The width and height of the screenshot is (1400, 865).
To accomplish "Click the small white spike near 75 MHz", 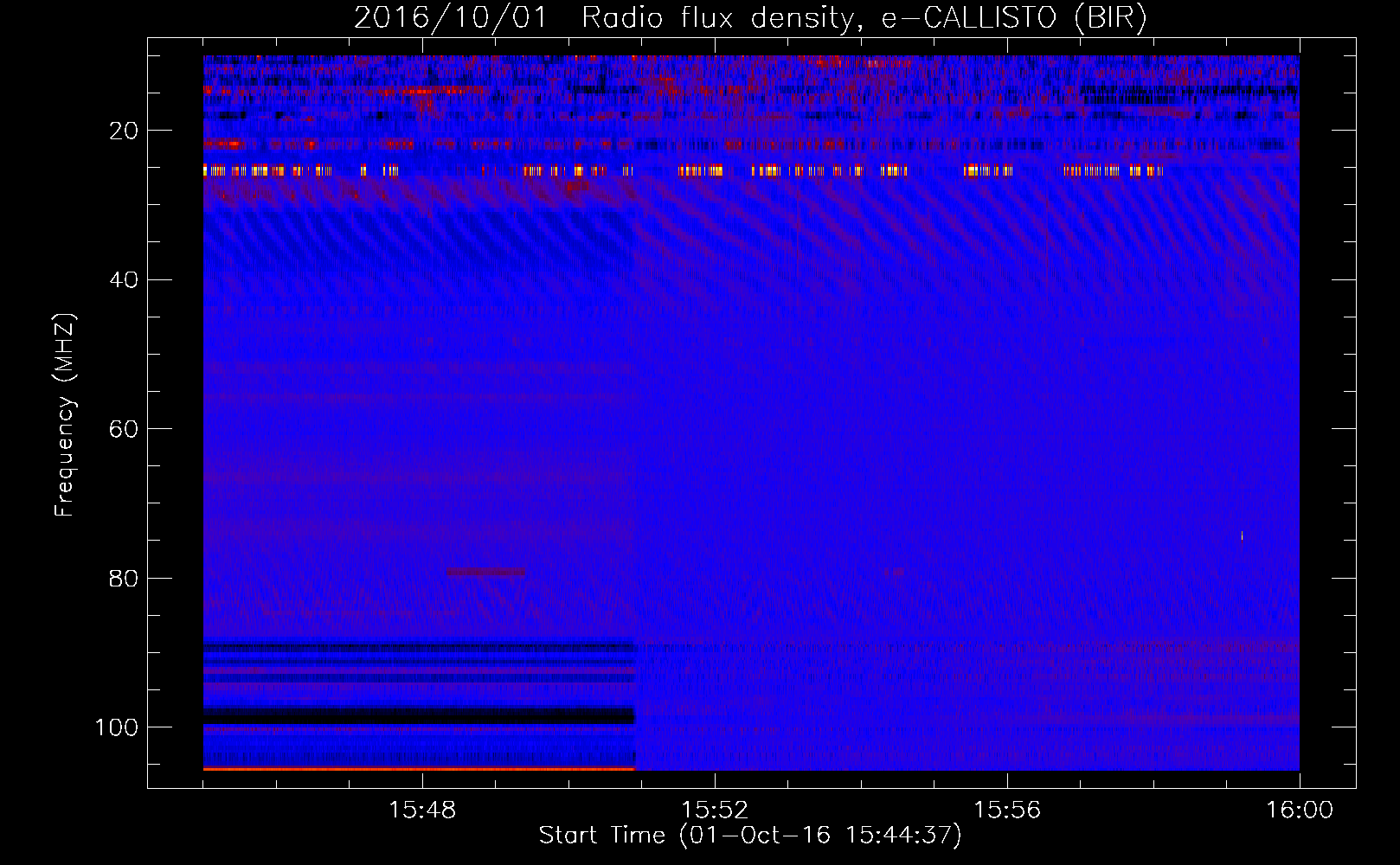I will click(1242, 535).
